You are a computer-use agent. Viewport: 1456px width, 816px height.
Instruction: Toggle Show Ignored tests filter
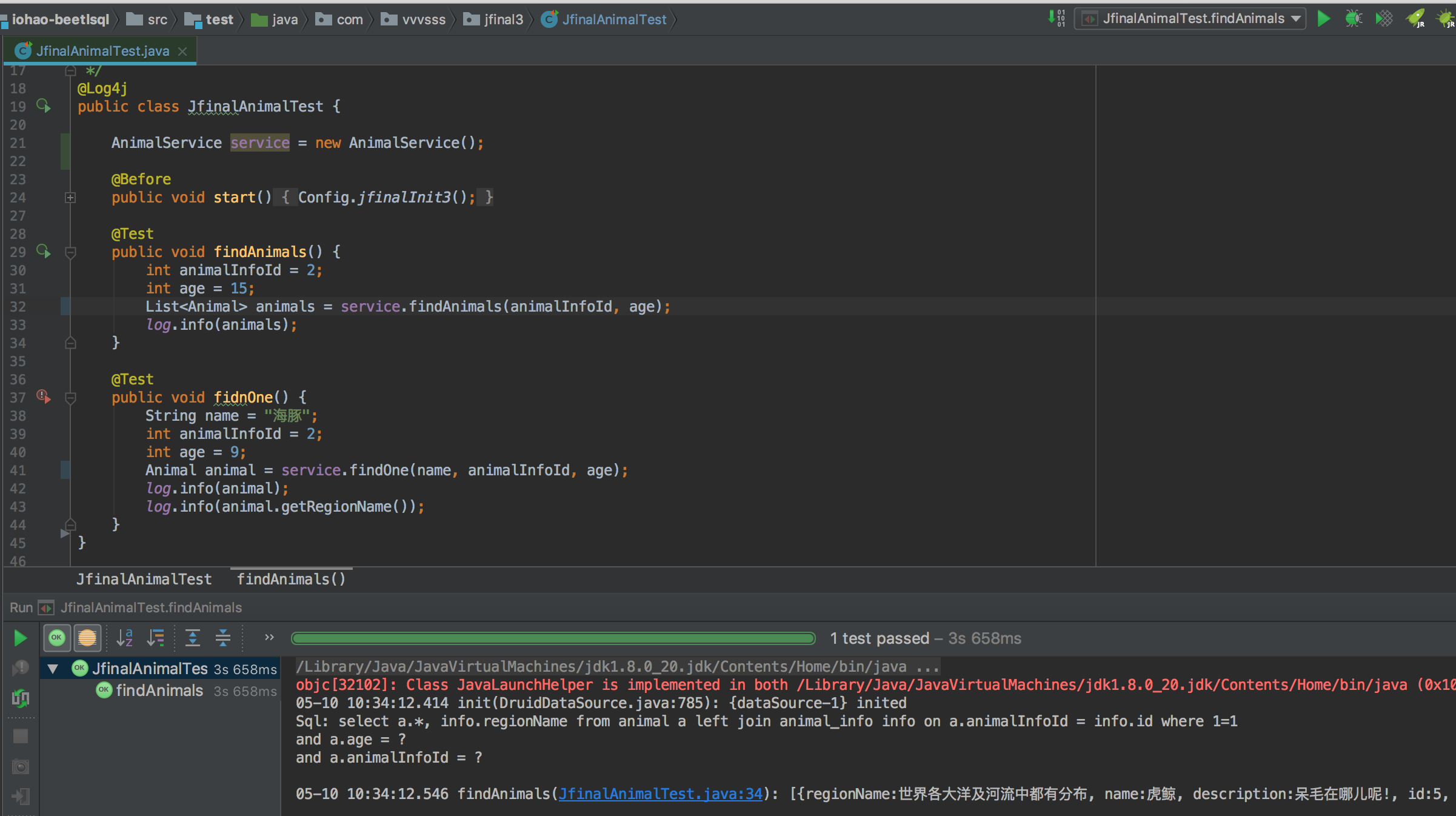click(87, 638)
